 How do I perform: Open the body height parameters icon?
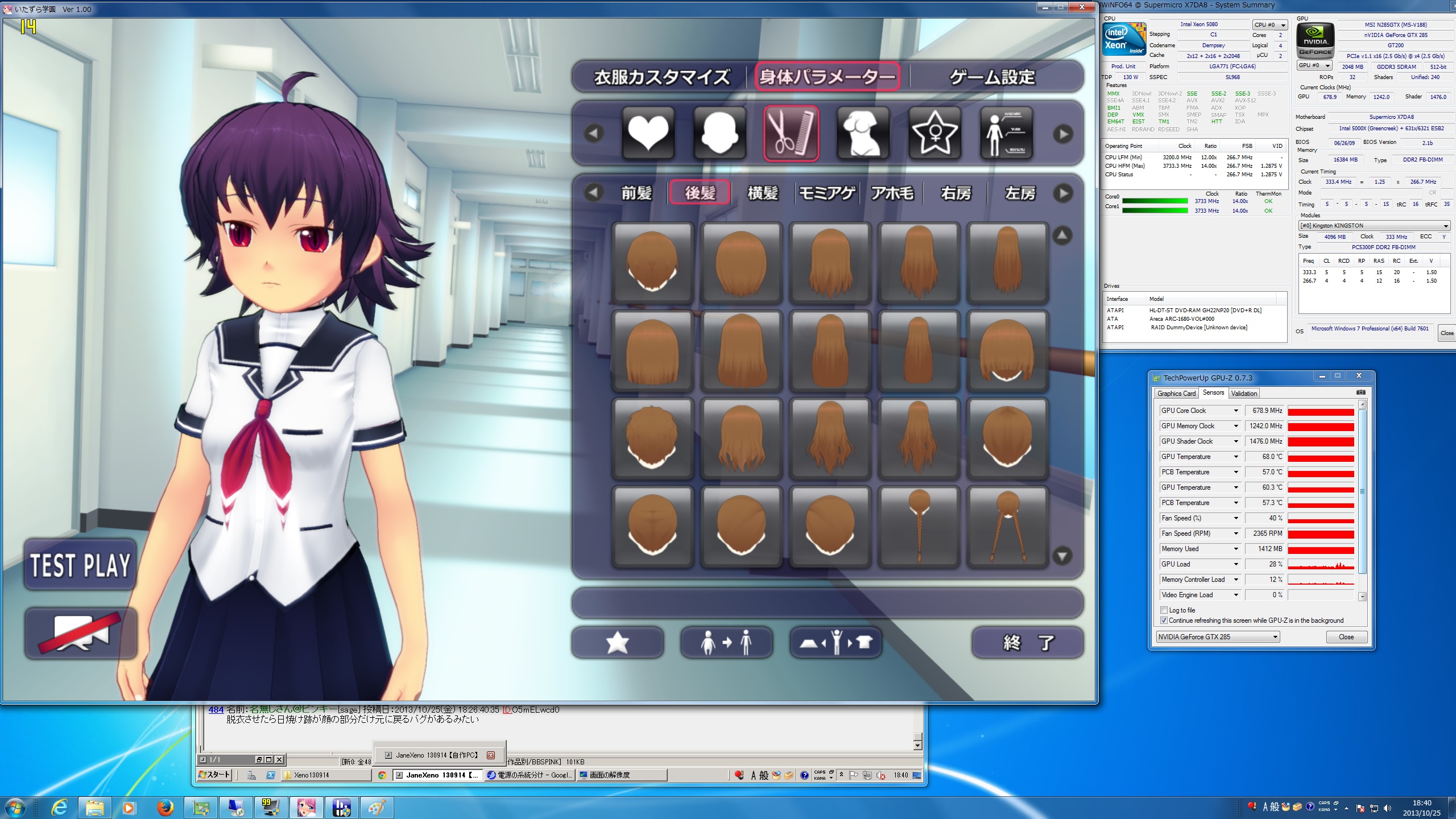point(1006,134)
